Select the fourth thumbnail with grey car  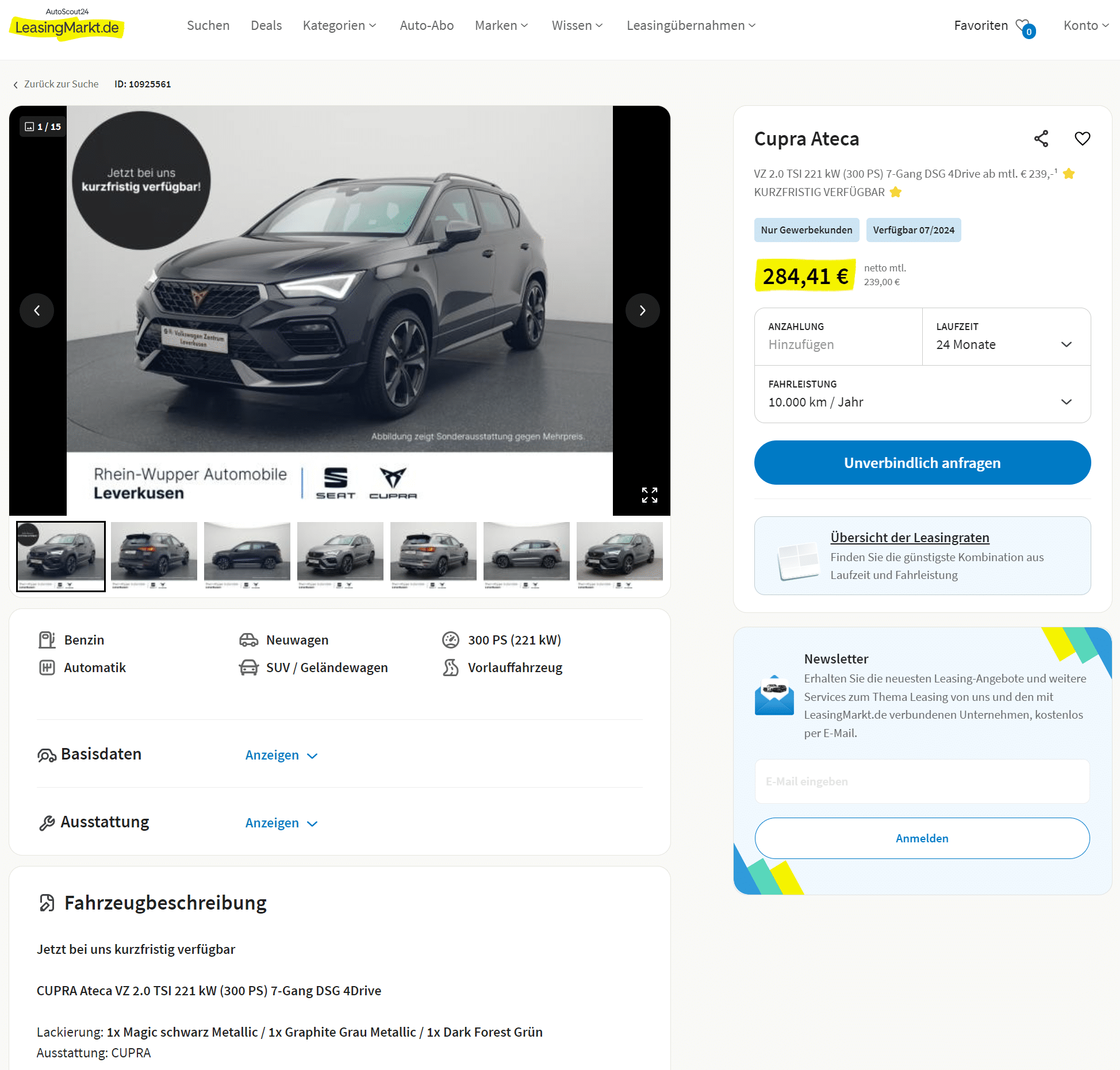340,556
